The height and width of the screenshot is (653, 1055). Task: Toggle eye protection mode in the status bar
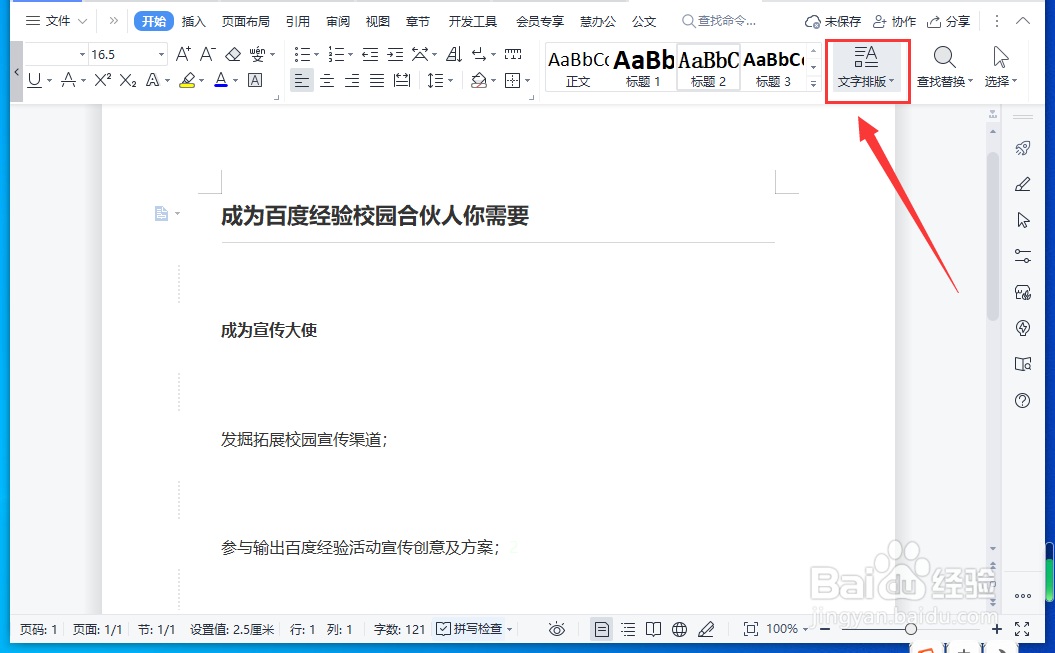point(556,629)
